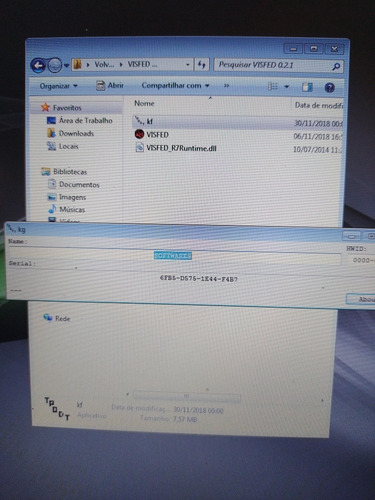This screenshot has height=500, width=375.
Task: Open the Help question mark icon
Action: click(329, 88)
